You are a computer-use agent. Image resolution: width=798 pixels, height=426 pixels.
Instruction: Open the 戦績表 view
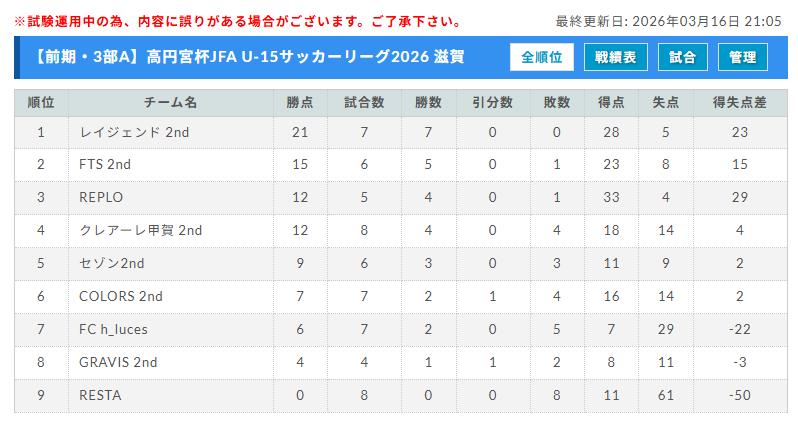pos(615,58)
